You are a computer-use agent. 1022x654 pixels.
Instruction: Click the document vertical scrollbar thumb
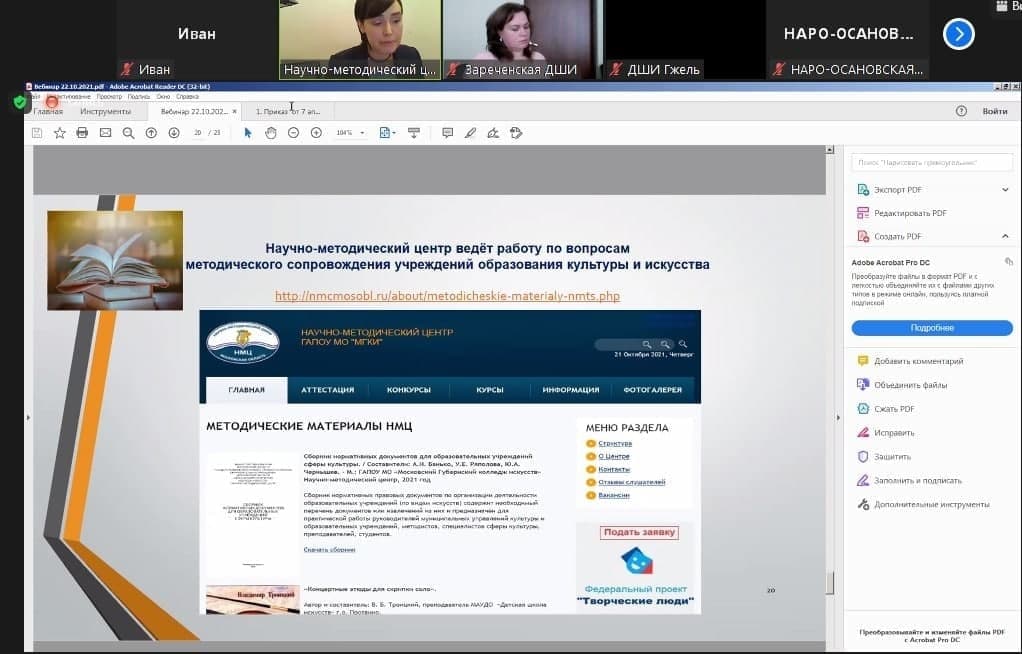tap(830, 583)
